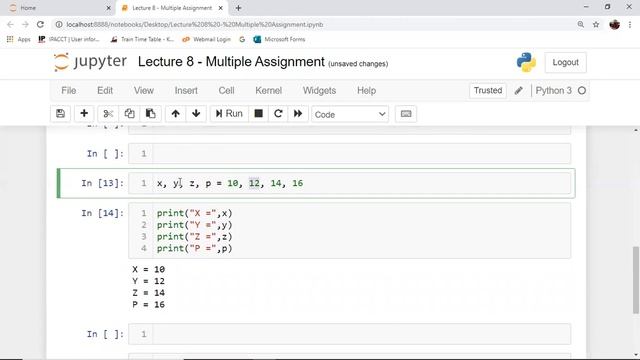Open Microsoft Forms bookmark

tap(280, 39)
